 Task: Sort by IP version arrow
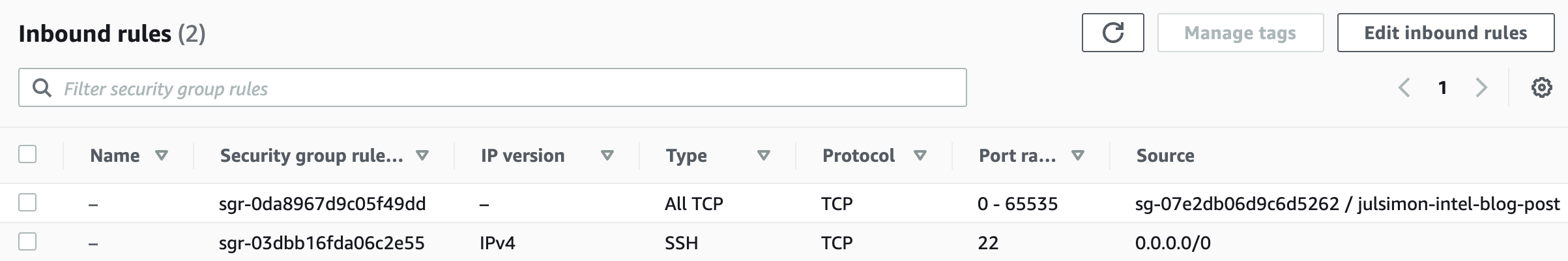click(607, 155)
